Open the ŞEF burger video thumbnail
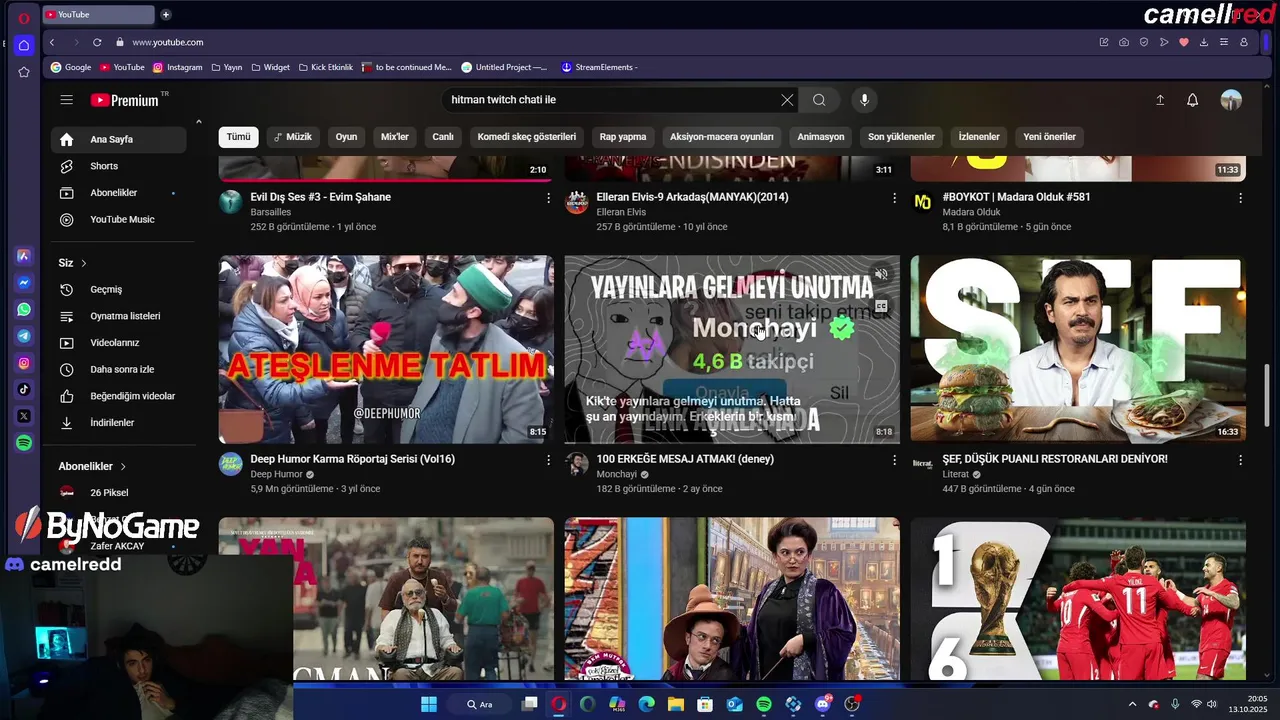The image size is (1280, 720). click(1078, 349)
